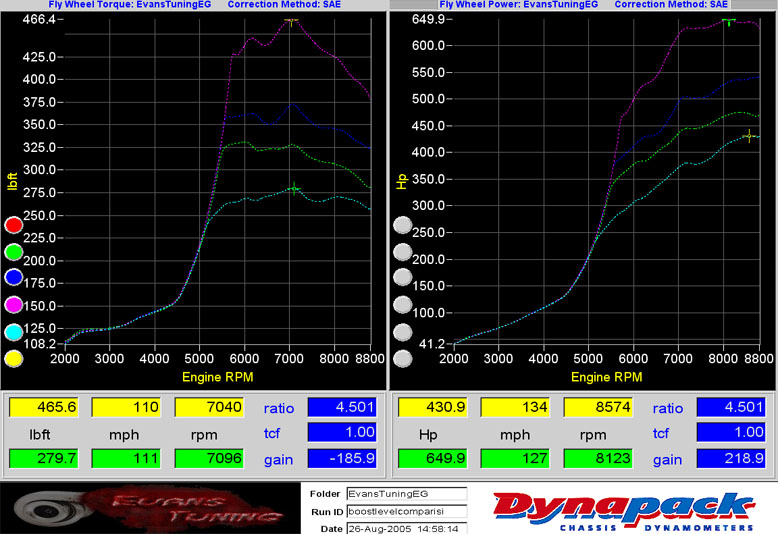Image resolution: width=778 pixels, height=534 pixels.
Task: Click the yellow 8574 rpm value
Action: click(x=598, y=407)
